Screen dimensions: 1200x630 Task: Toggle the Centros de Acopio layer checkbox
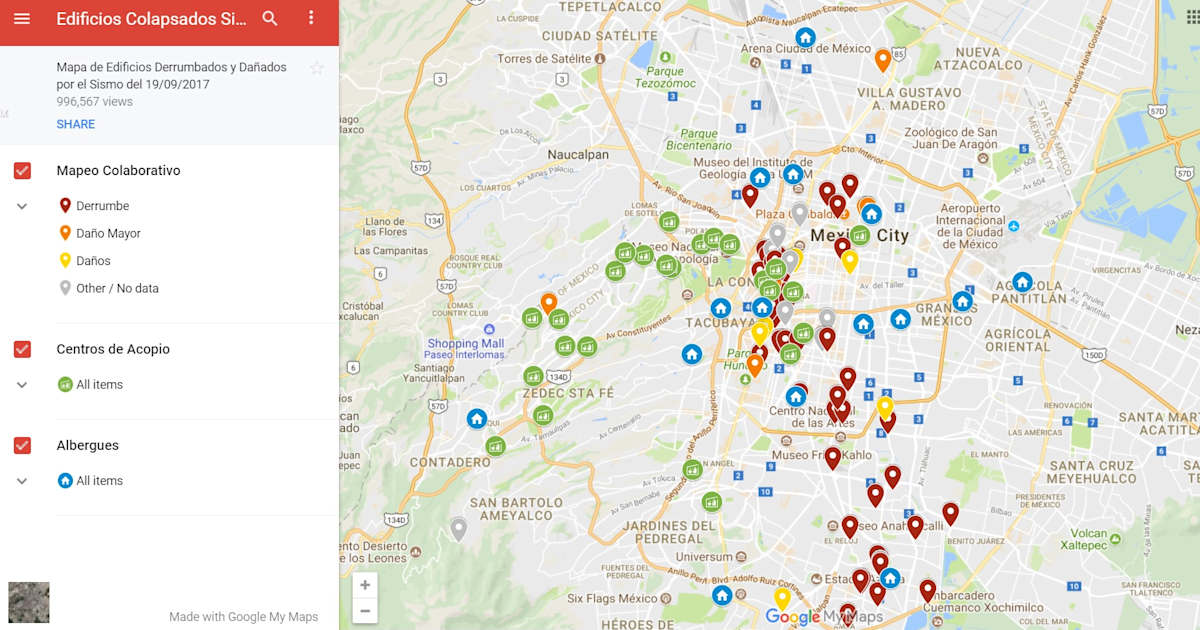(x=22, y=349)
